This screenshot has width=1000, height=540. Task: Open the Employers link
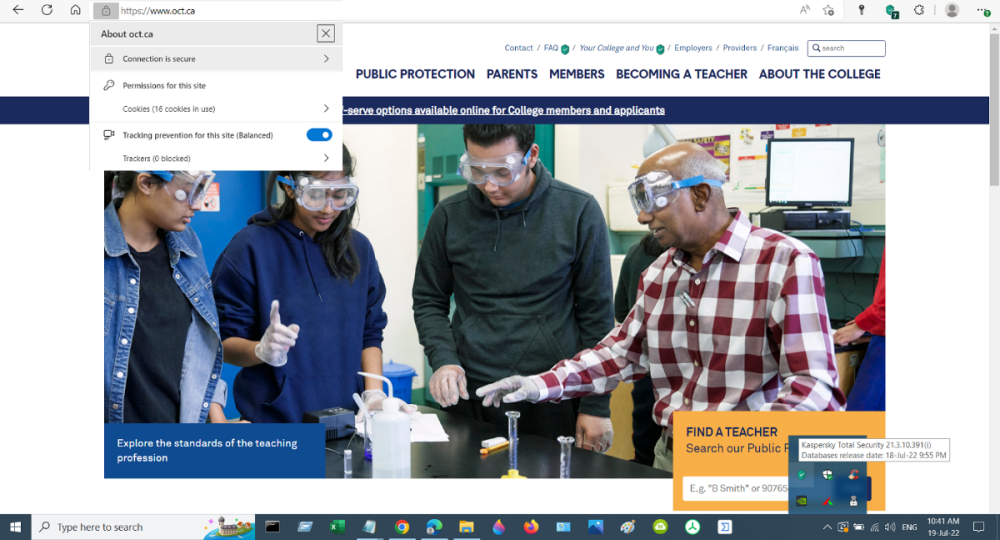(x=693, y=48)
